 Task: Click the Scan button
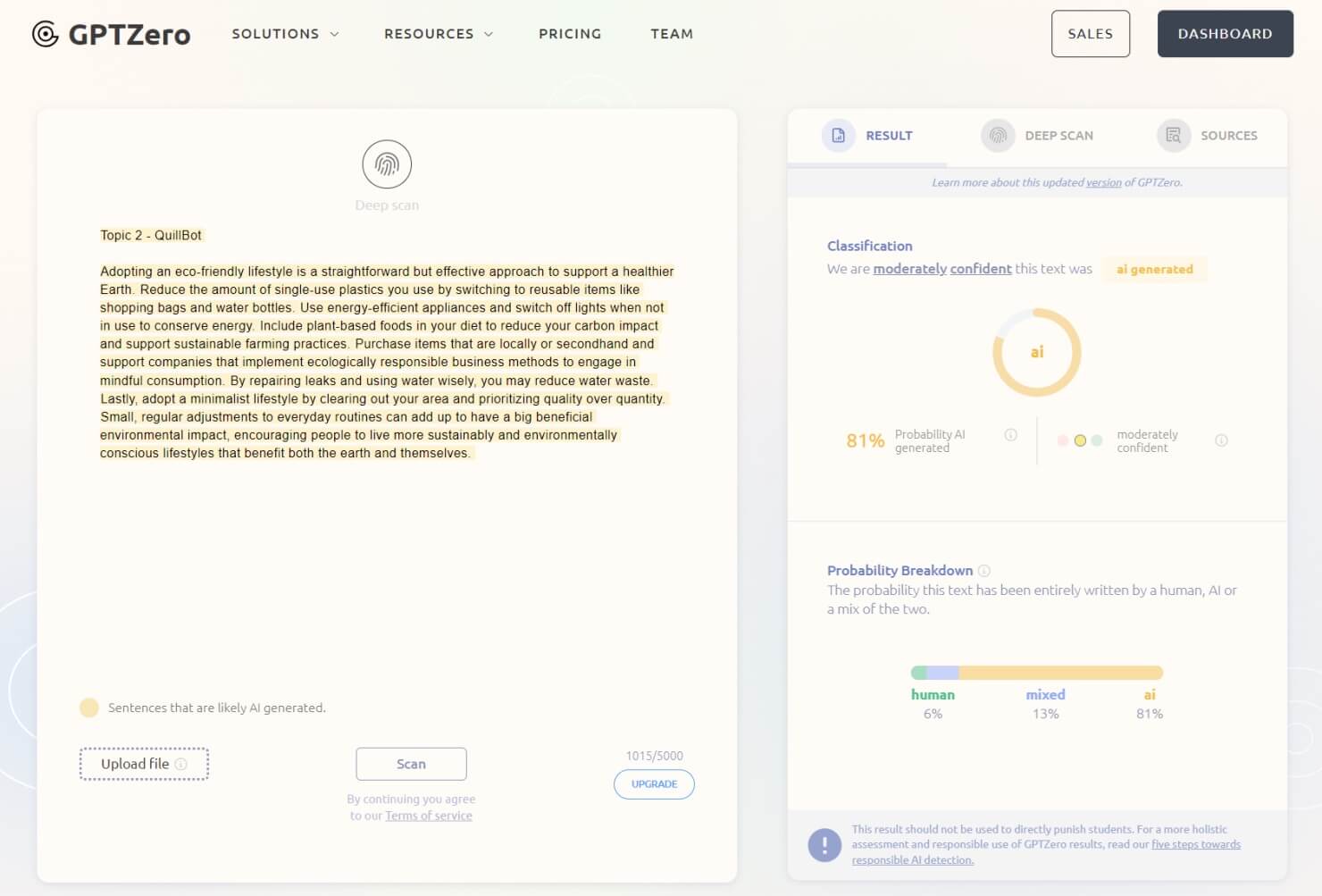411,765
